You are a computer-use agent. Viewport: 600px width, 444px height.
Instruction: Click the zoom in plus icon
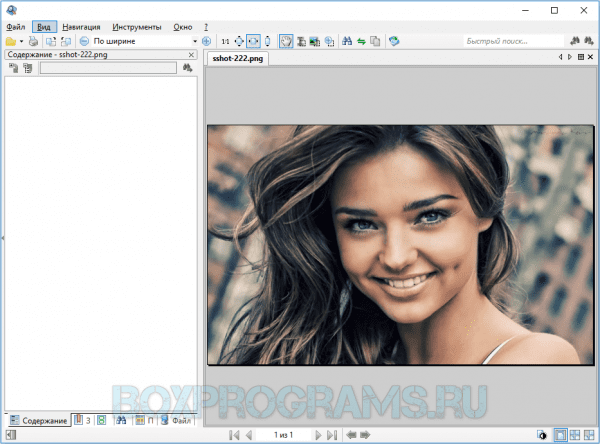coord(206,41)
